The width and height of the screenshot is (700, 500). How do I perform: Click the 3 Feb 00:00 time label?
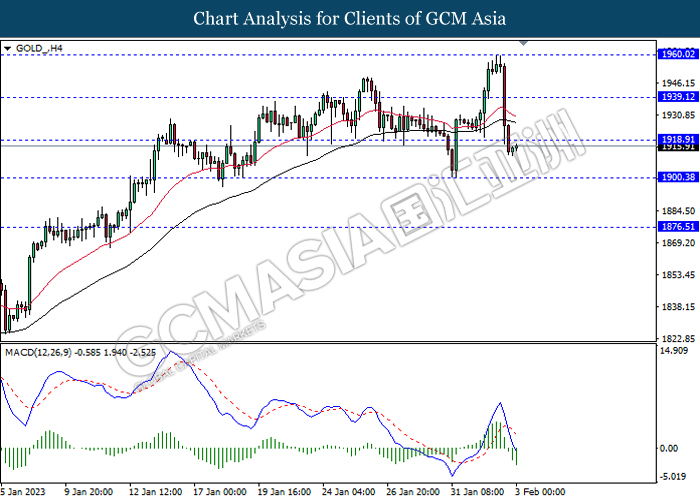click(x=540, y=492)
